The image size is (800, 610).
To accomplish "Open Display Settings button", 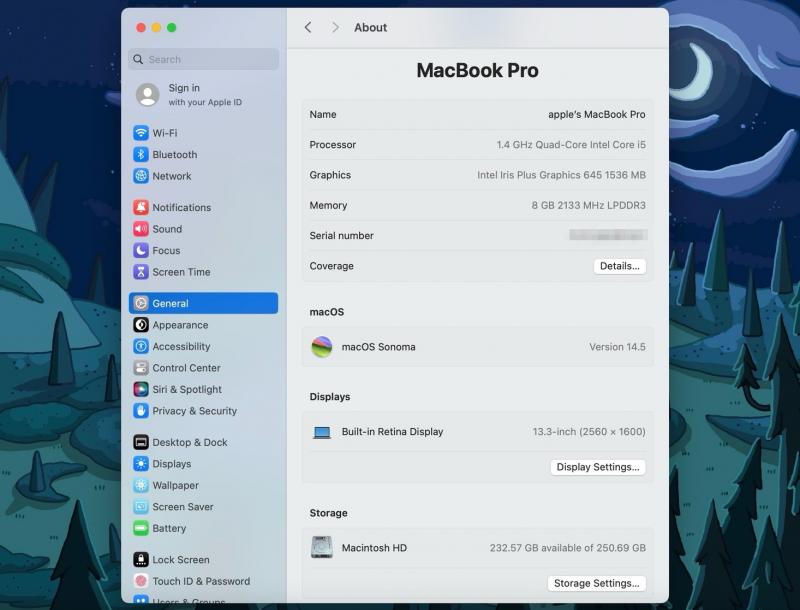I will [598, 467].
